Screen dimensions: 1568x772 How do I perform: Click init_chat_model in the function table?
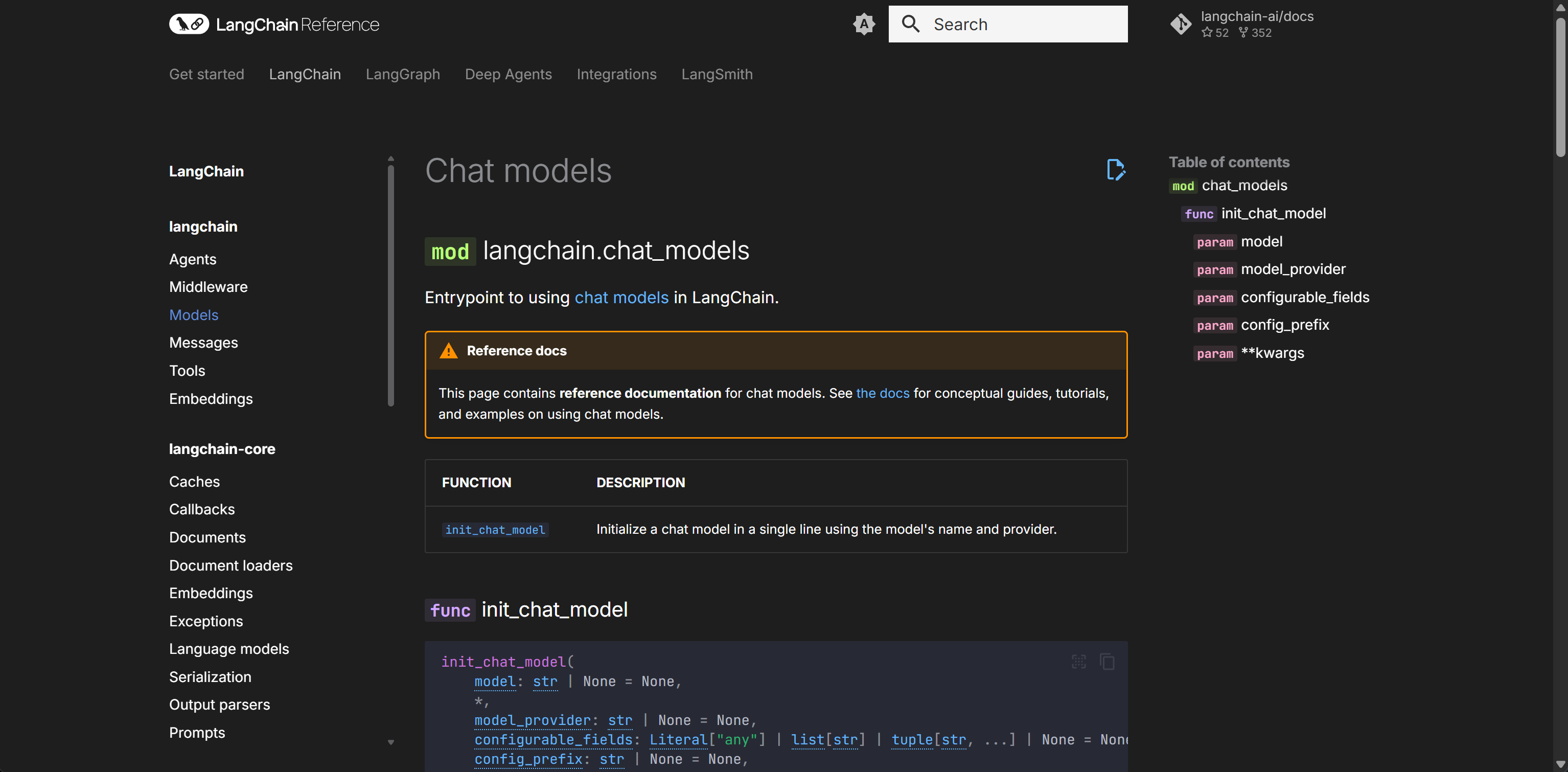point(495,530)
